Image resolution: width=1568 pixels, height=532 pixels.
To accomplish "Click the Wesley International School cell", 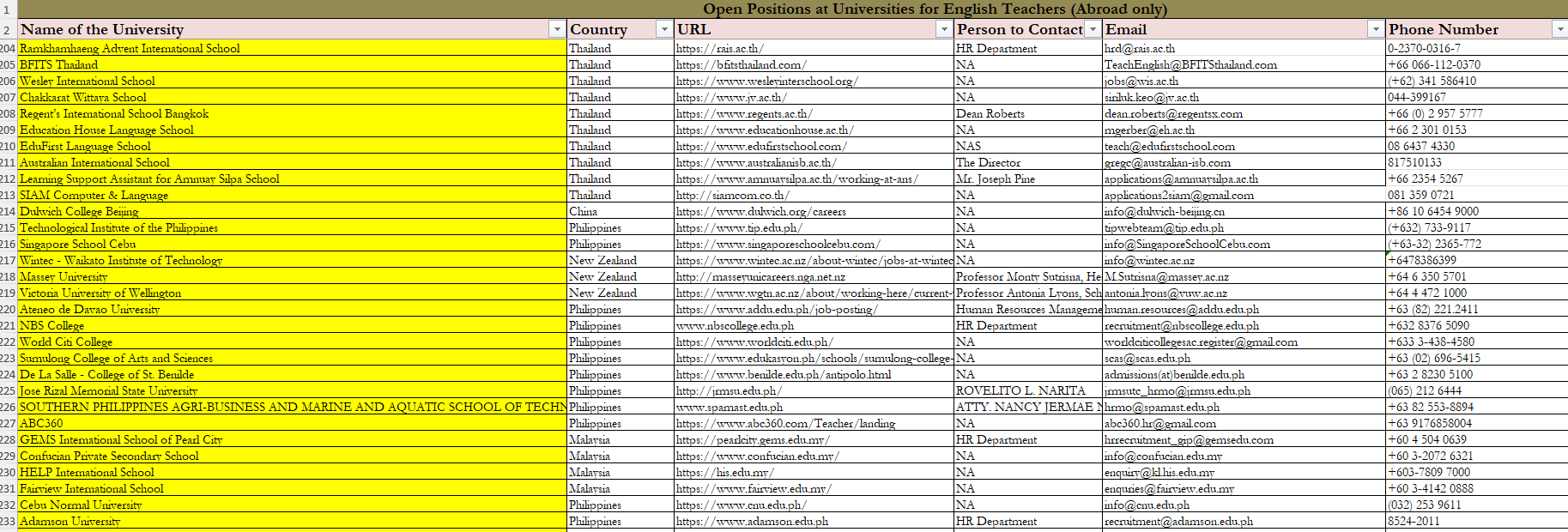I will pyautogui.click(x=292, y=81).
